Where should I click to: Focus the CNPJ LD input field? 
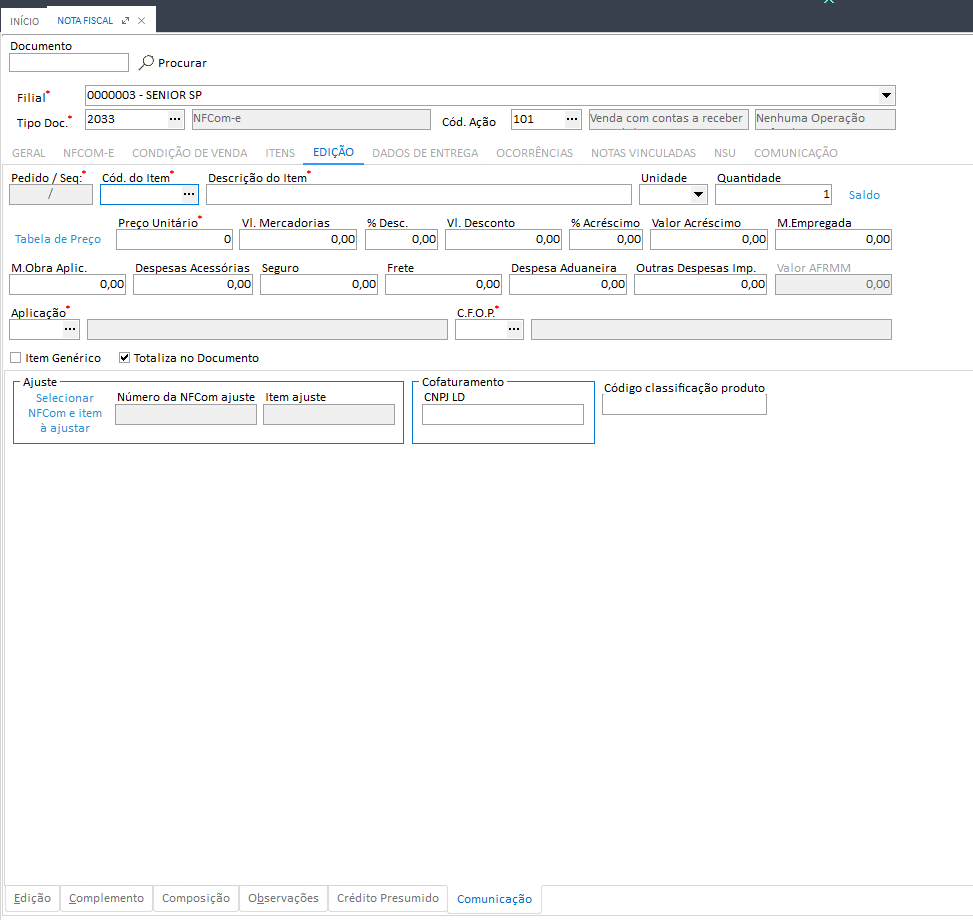[503, 414]
